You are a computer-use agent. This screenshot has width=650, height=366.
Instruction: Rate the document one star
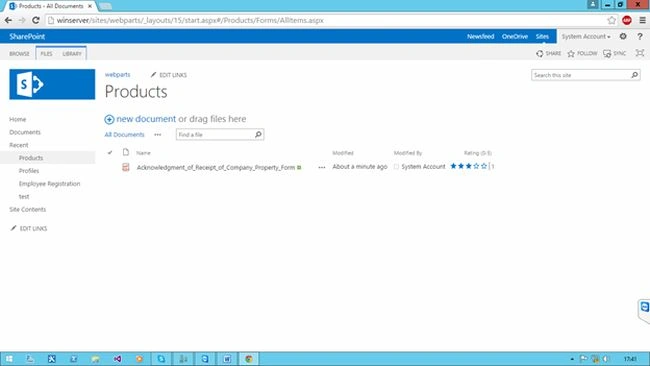pos(454,166)
